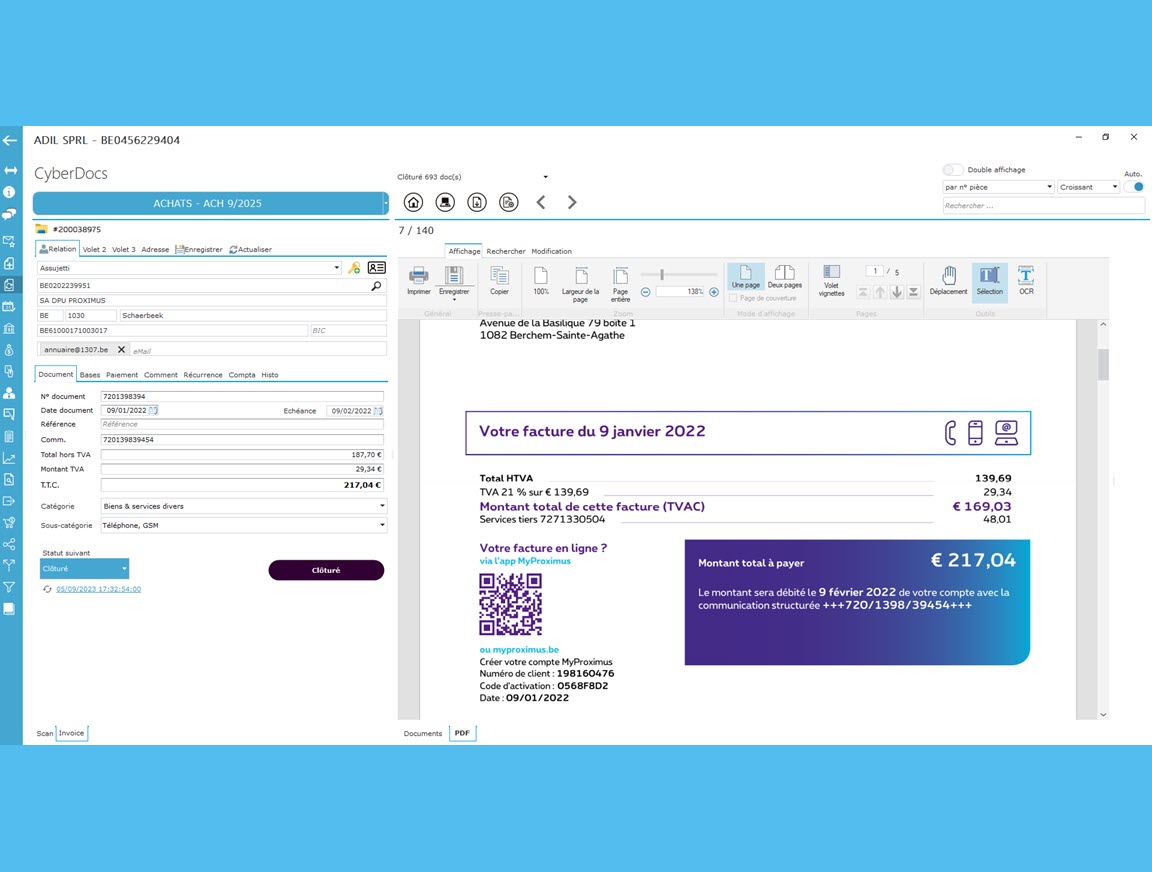Click the key with plus icon
This screenshot has height=872, width=1152.
[354, 268]
